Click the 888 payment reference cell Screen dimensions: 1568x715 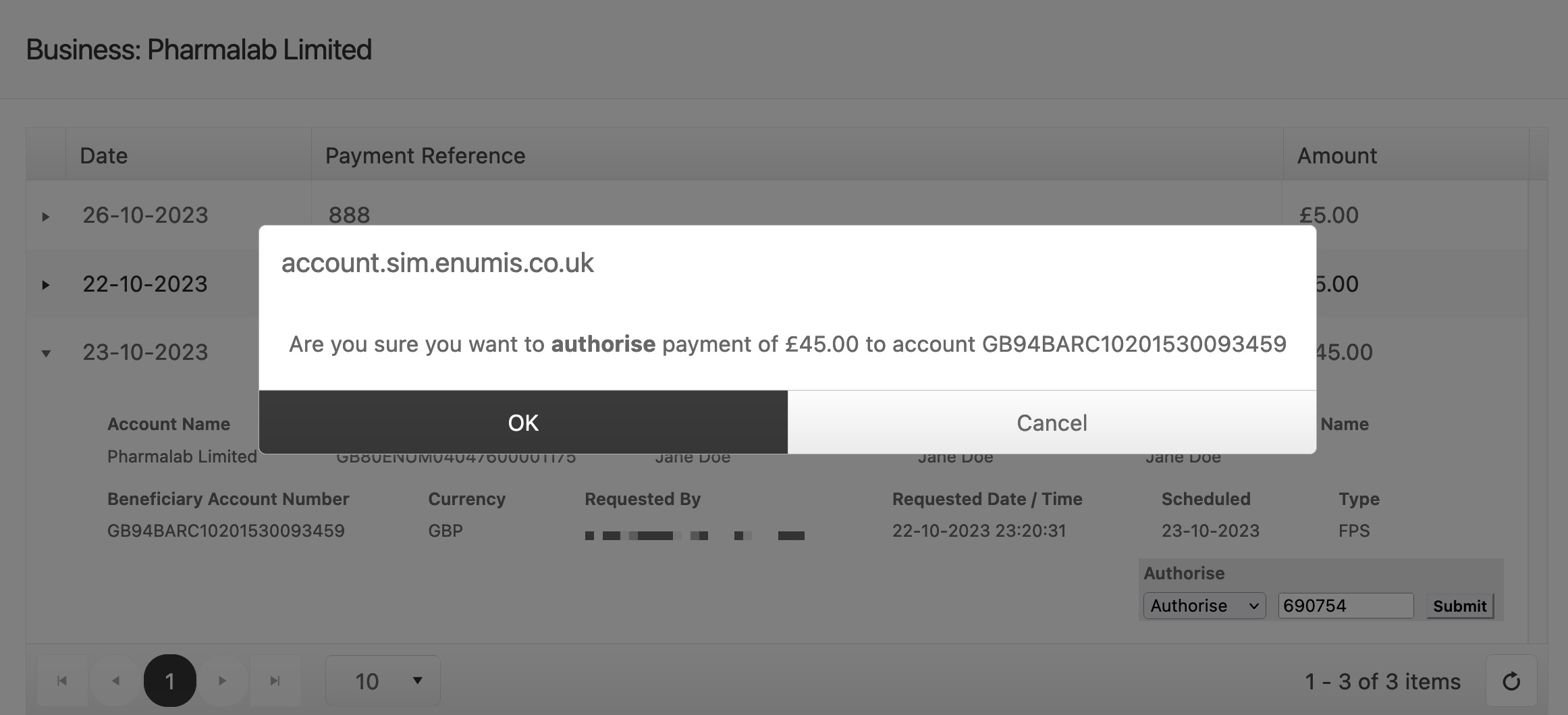coord(349,215)
